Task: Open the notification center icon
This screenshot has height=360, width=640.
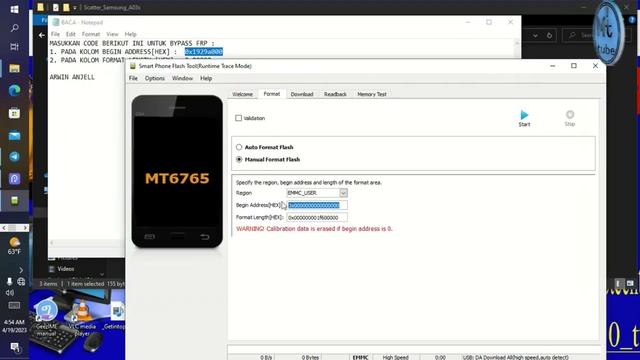Action: click(x=15, y=347)
